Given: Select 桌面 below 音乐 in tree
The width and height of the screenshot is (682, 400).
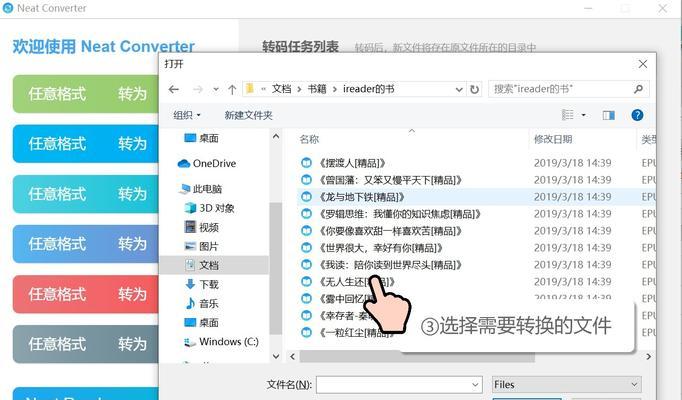Looking at the screenshot, I should (201, 322).
